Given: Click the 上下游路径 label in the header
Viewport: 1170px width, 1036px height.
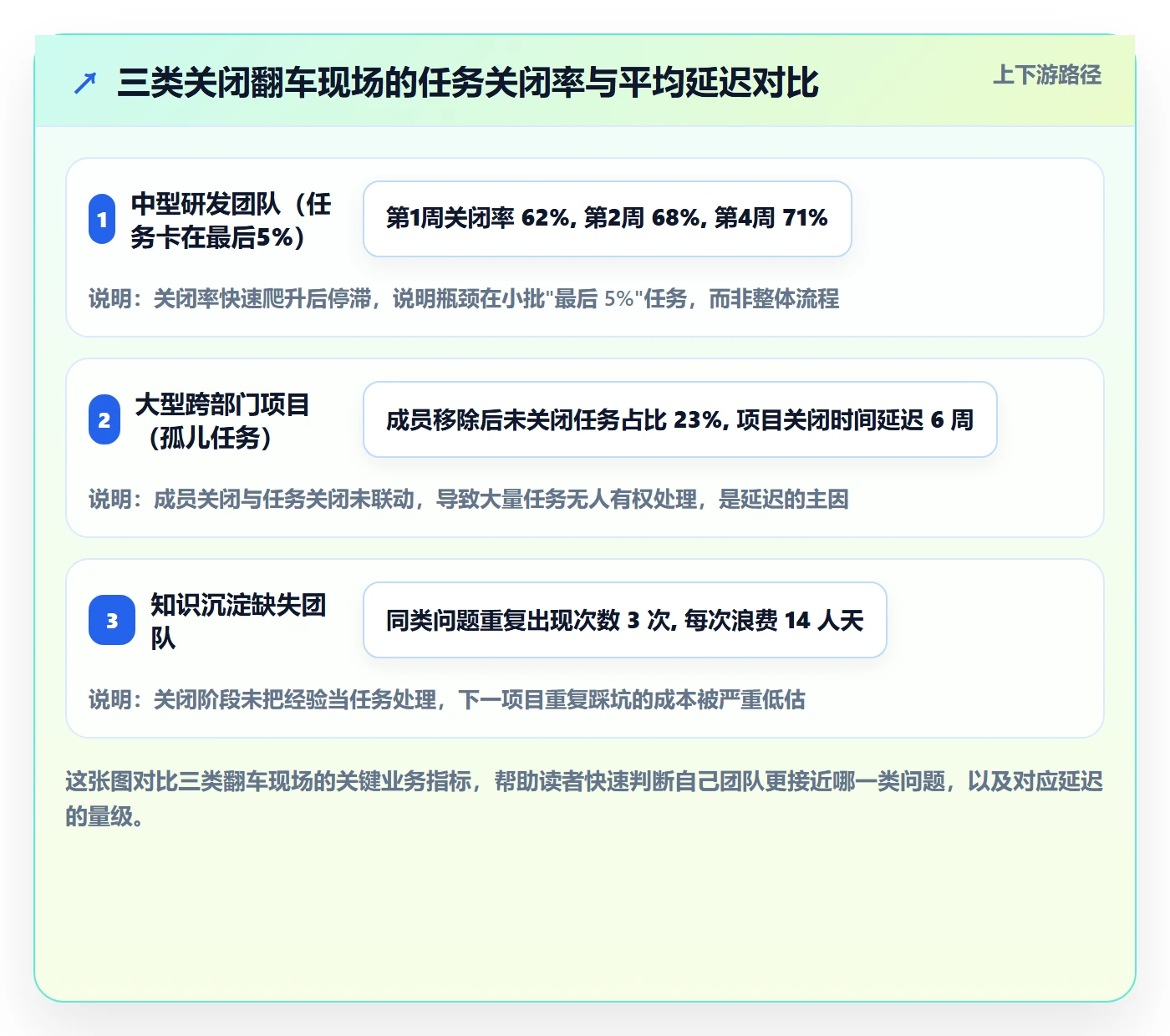Looking at the screenshot, I should [x=1047, y=75].
